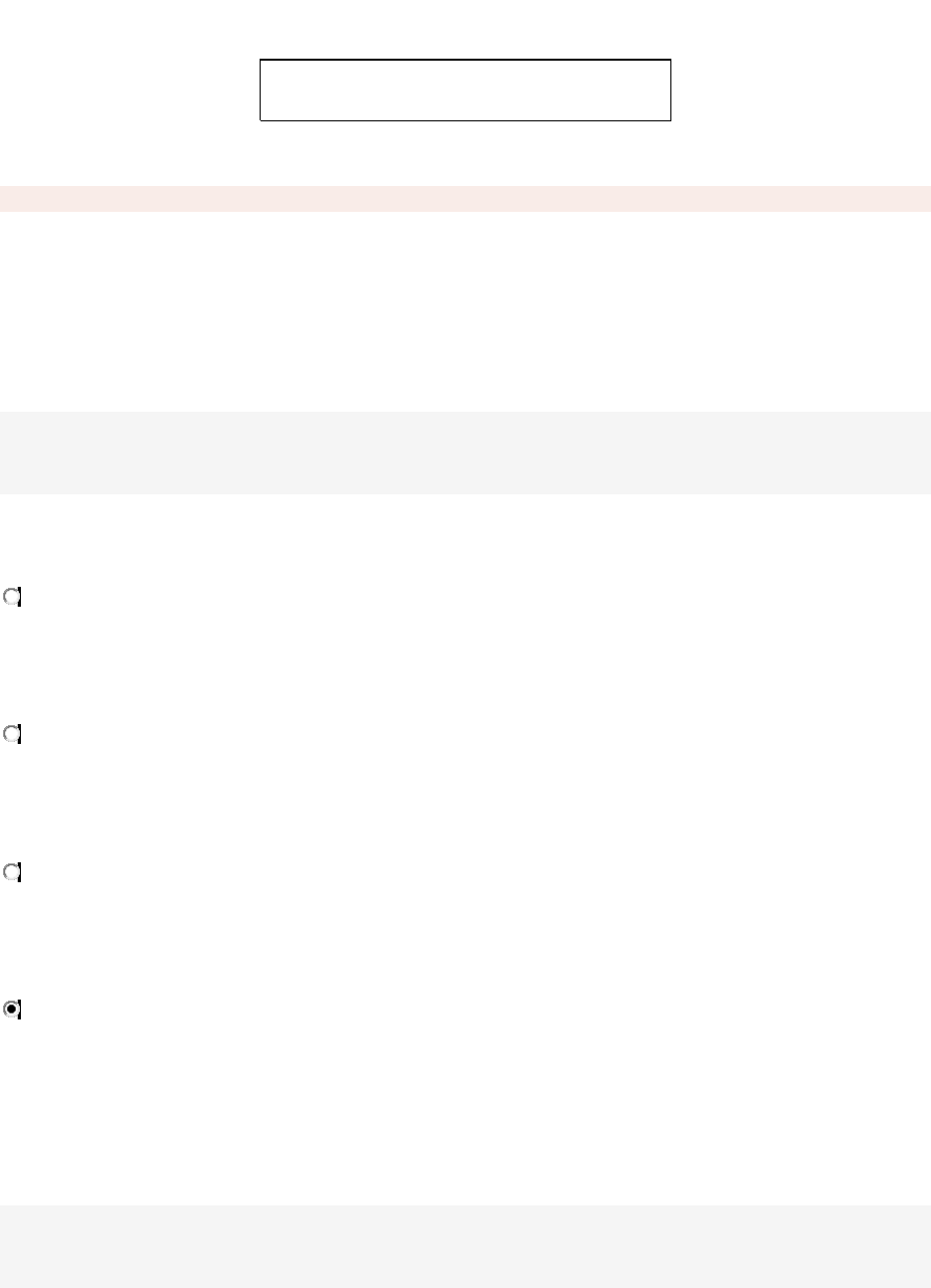Click the bottom light gray panel
This screenshot has height=1288, width=931.
[x=465, y=1247]
